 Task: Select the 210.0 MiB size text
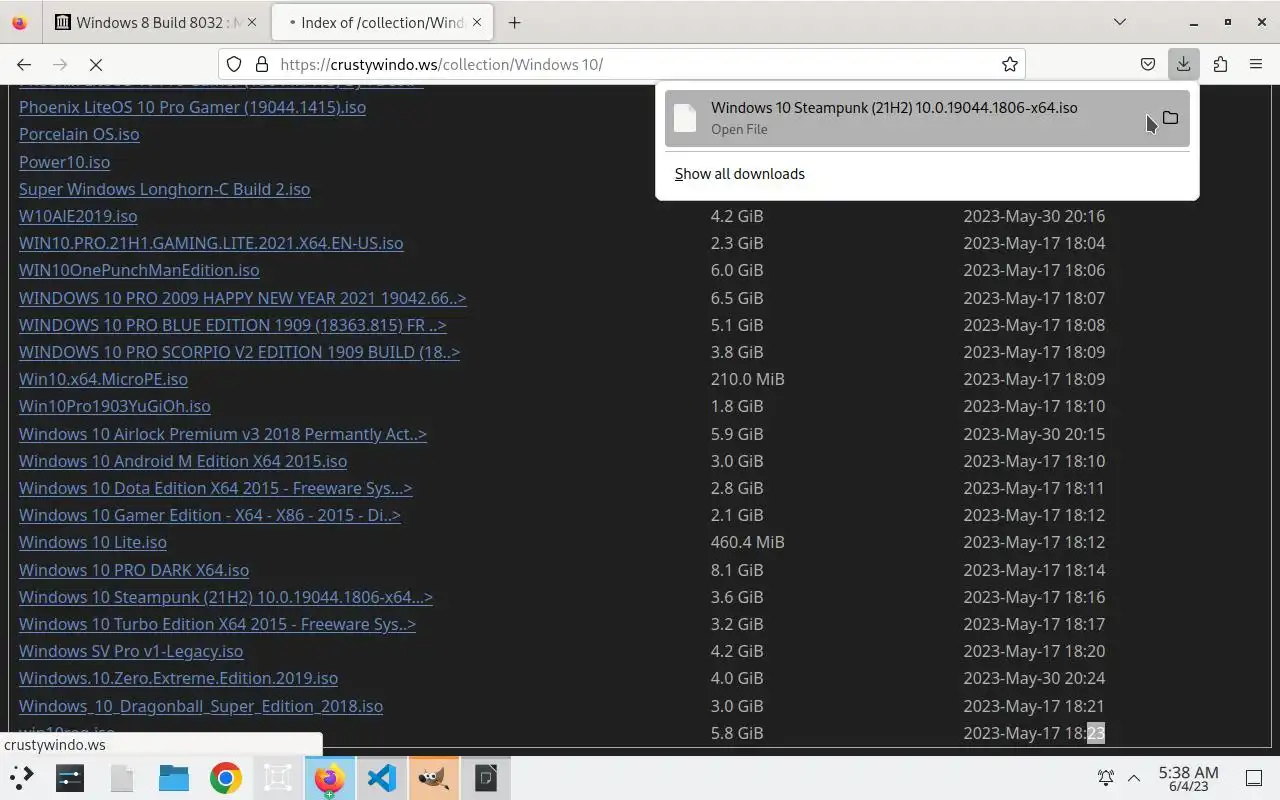click(747, 379)
